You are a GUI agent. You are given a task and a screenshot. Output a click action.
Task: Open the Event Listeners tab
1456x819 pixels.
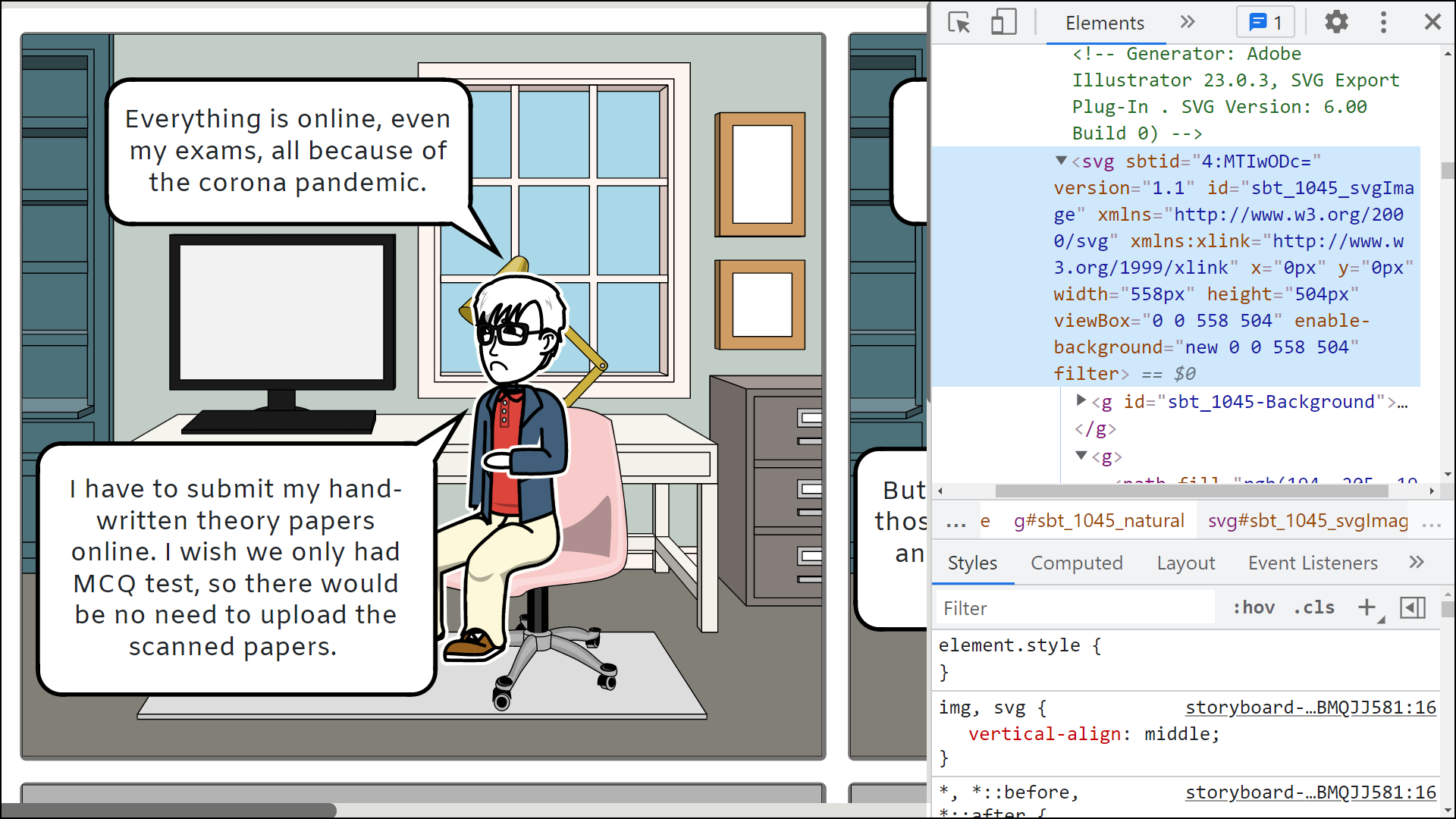coord(1312,563)
